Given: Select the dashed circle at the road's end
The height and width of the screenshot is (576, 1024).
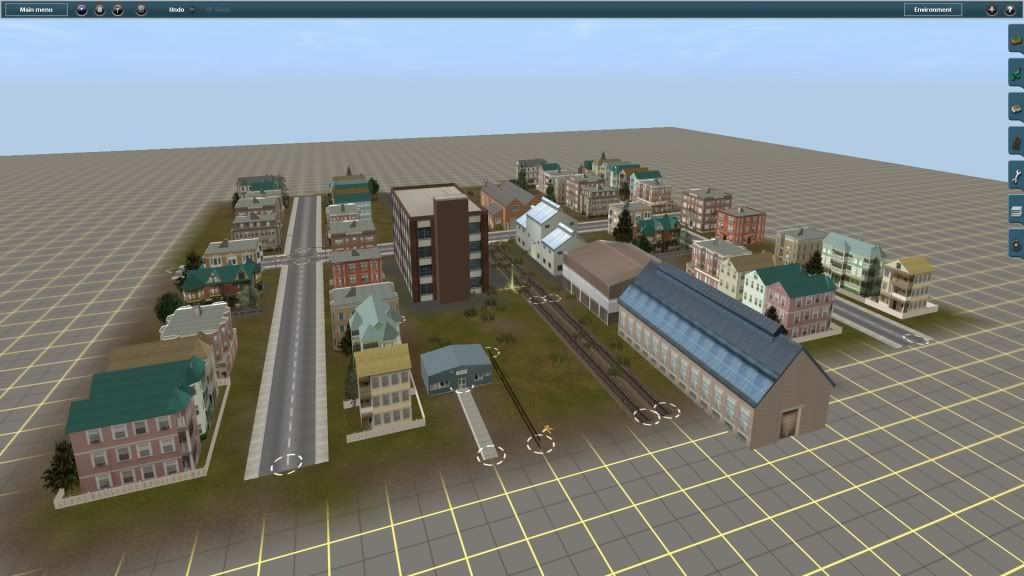Looking at the screenshot, I should click(x=286, y=464).
